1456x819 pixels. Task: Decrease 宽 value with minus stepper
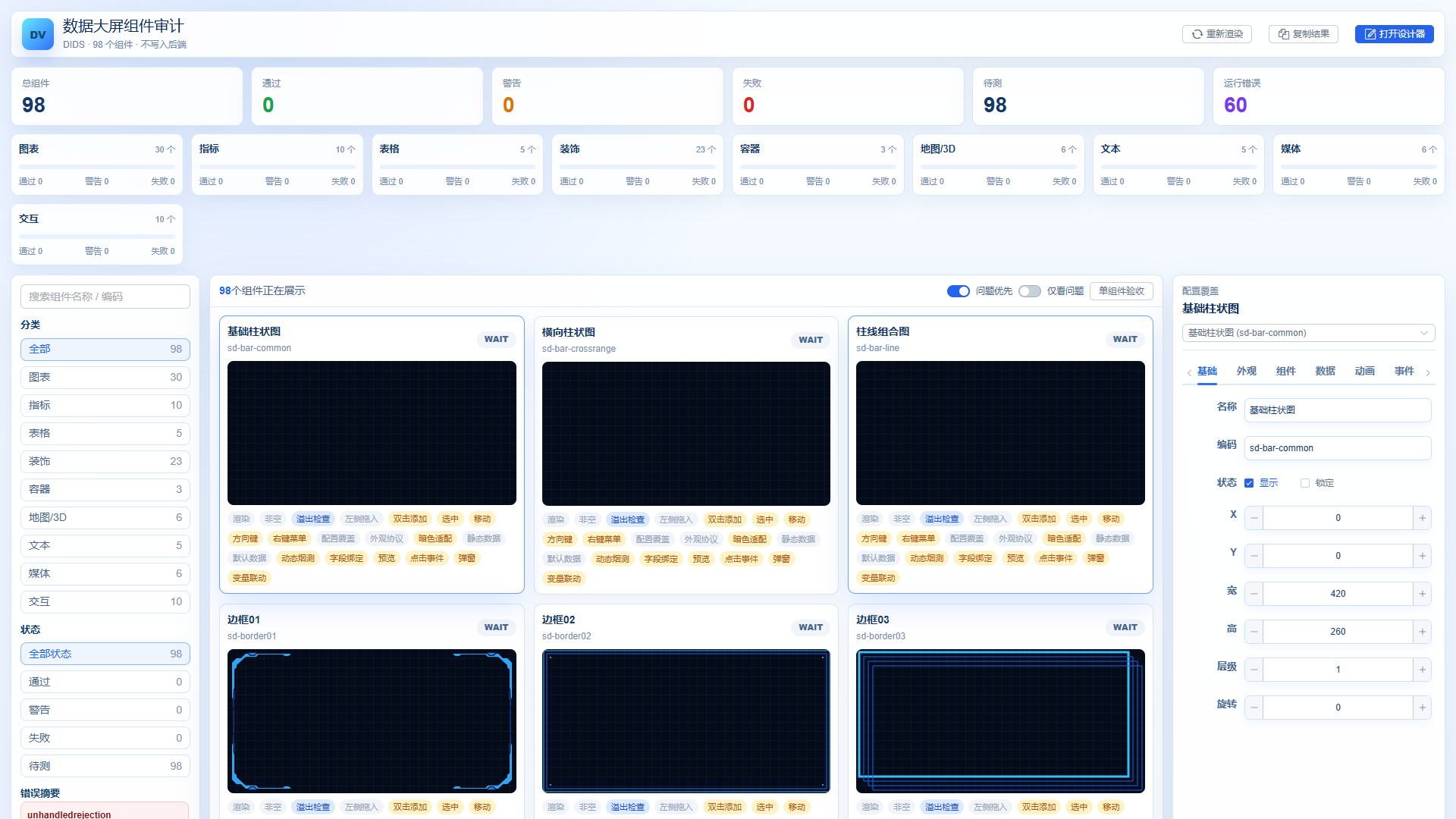coord(1254,594)
